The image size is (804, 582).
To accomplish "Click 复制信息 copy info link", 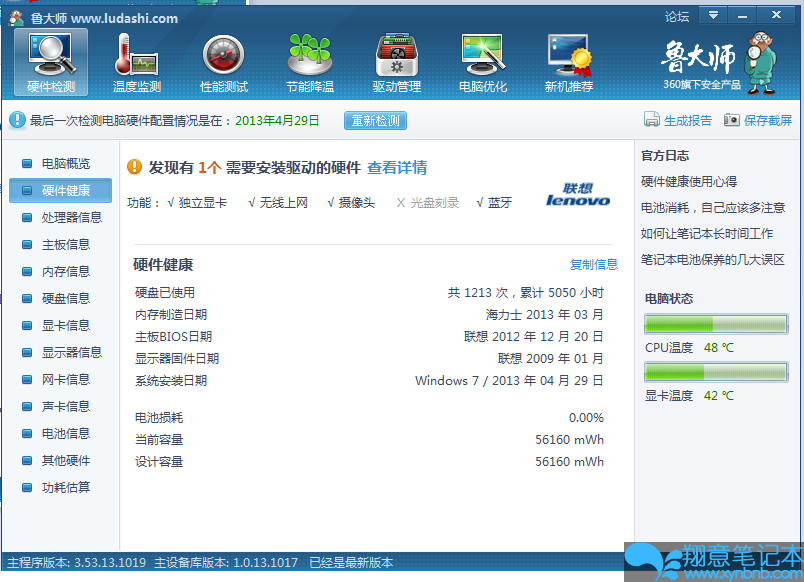I will click(594, 265).
